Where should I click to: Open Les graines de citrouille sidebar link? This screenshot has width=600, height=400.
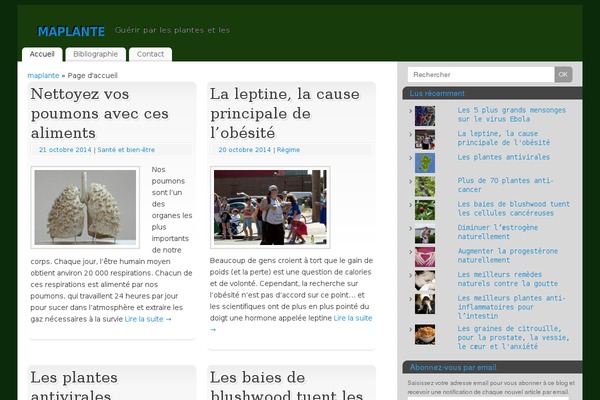pos(513,338)
